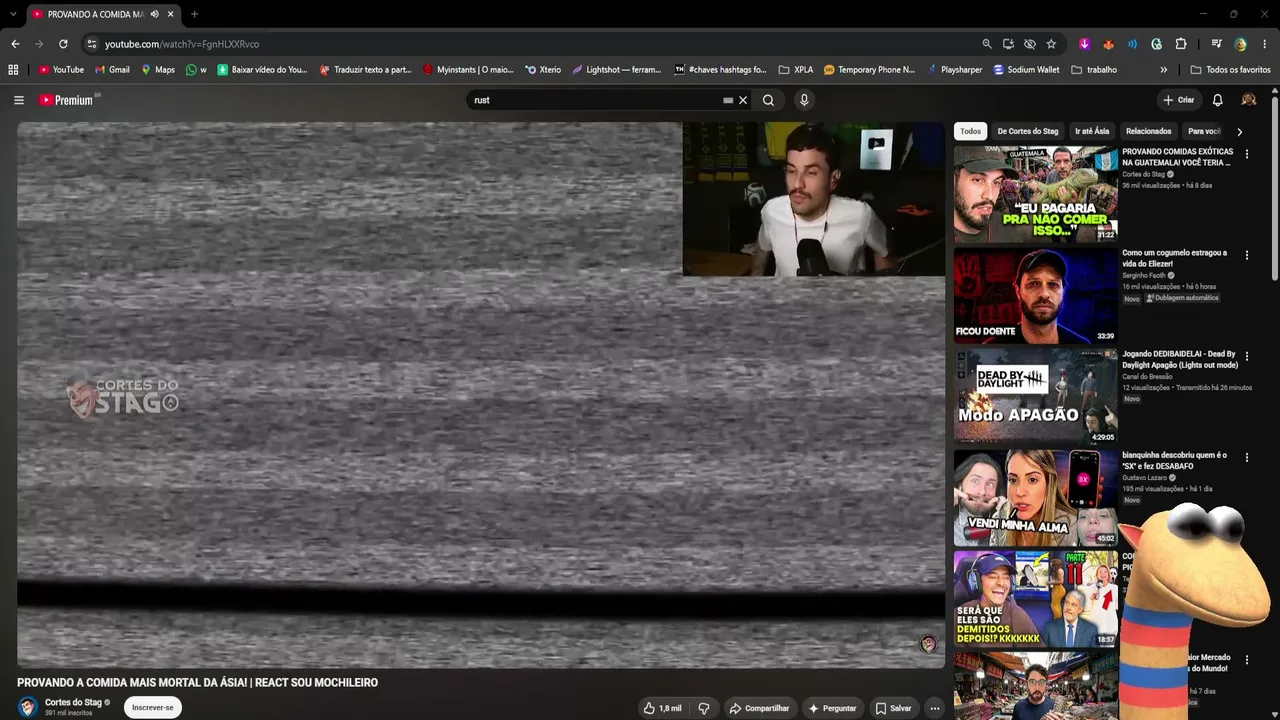Click in the YouTube search field

click(x=597, y=100)
